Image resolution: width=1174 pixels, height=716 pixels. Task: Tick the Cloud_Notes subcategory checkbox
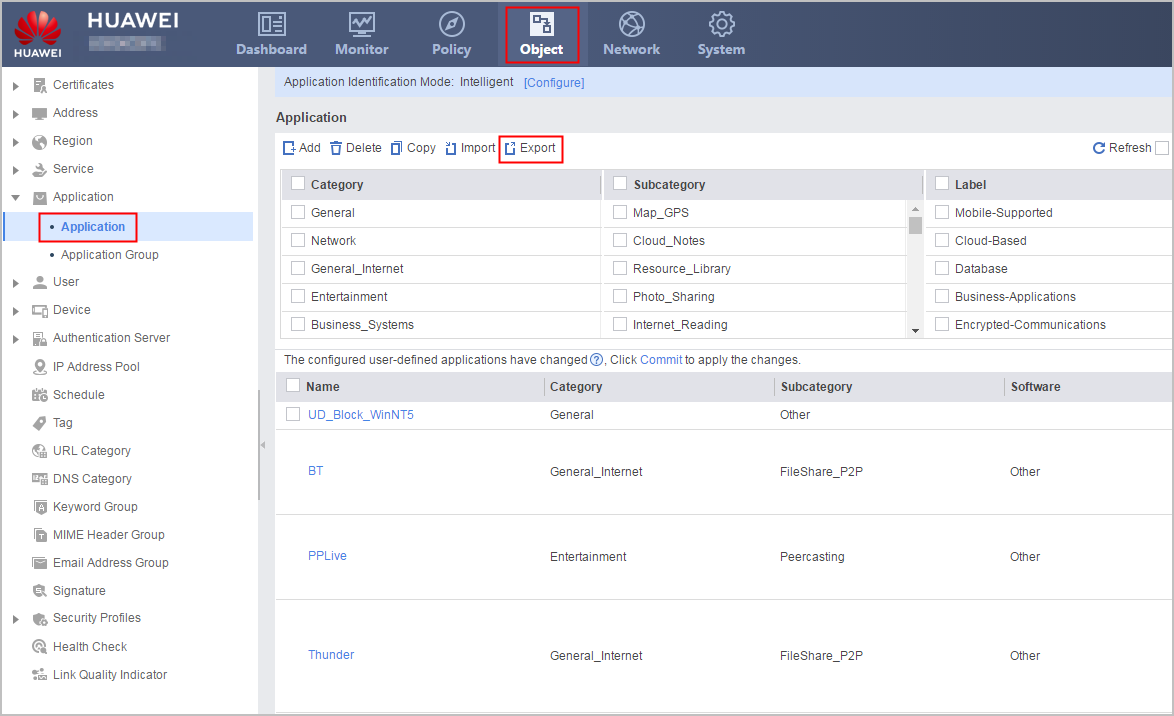[620, 240]
